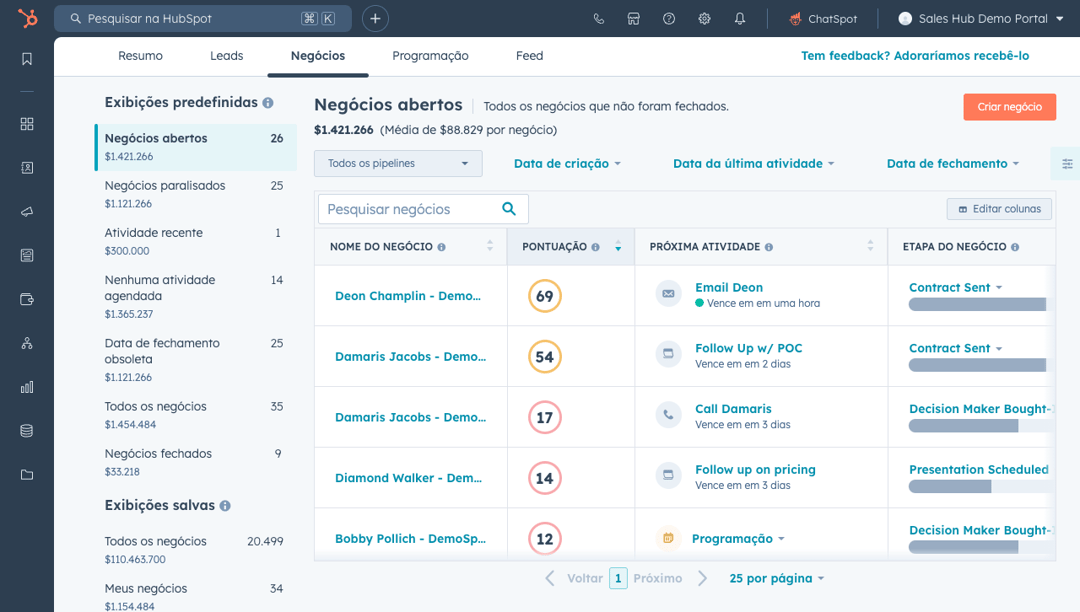Click the plus quick-create button
This screenshot has height=612, width=1080.
click(x=375, y=18)
